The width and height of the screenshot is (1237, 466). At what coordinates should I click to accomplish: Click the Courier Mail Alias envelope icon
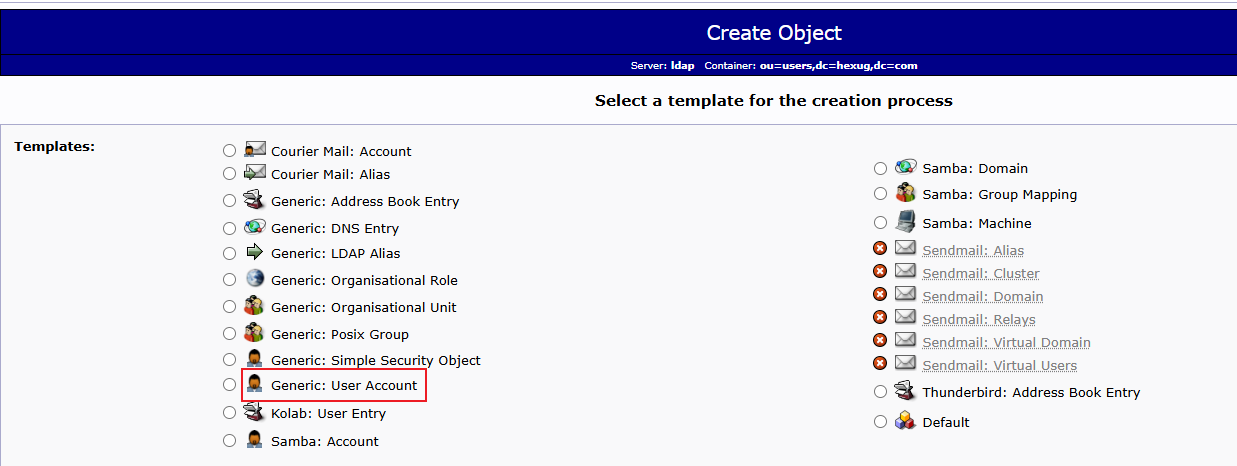coord(255,173)
